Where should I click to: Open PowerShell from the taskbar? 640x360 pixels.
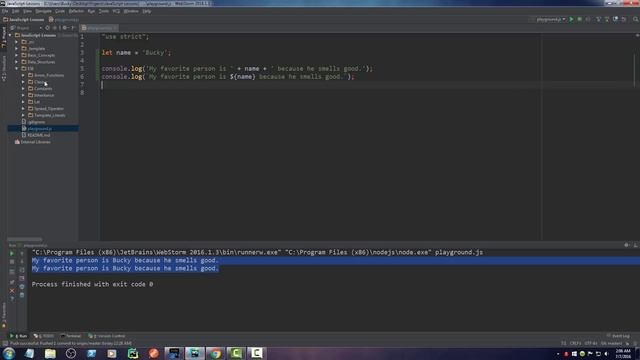(91, 353)
